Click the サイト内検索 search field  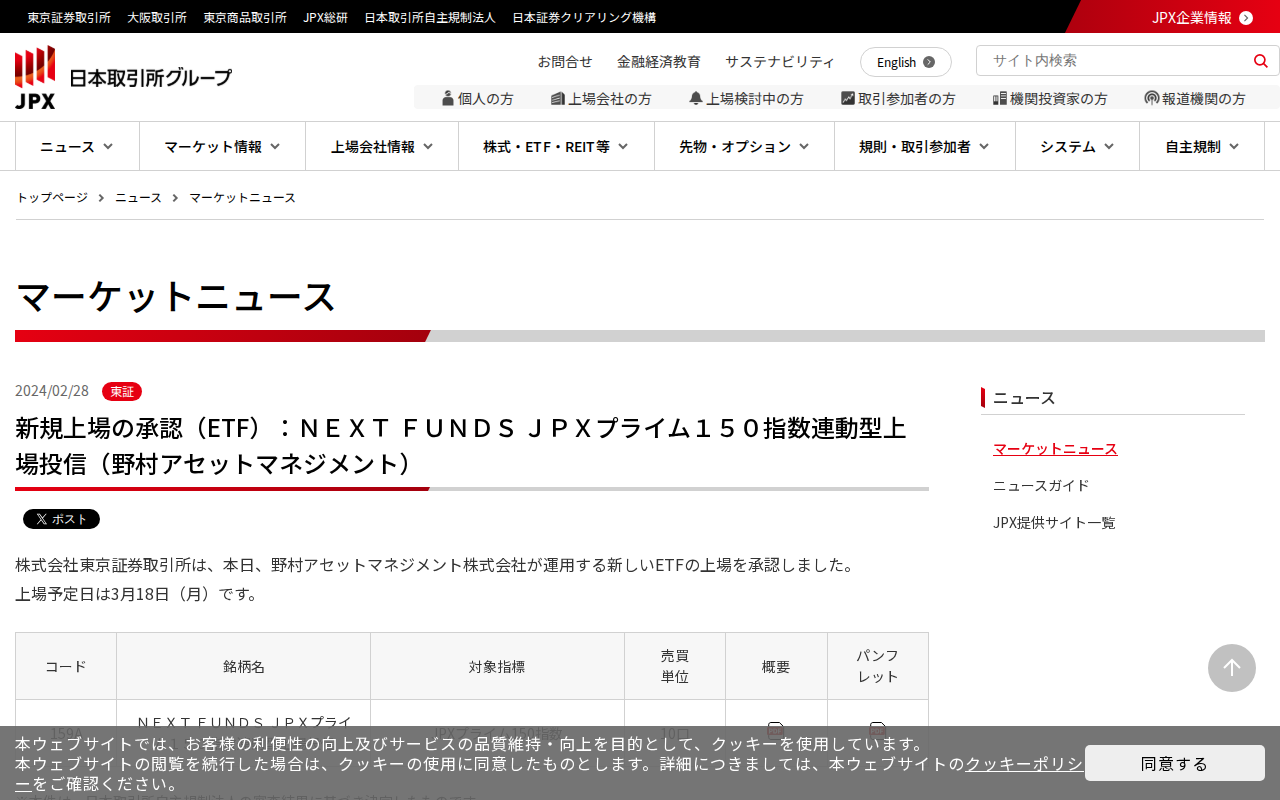pyautogui.click(x=1115, y=60)
